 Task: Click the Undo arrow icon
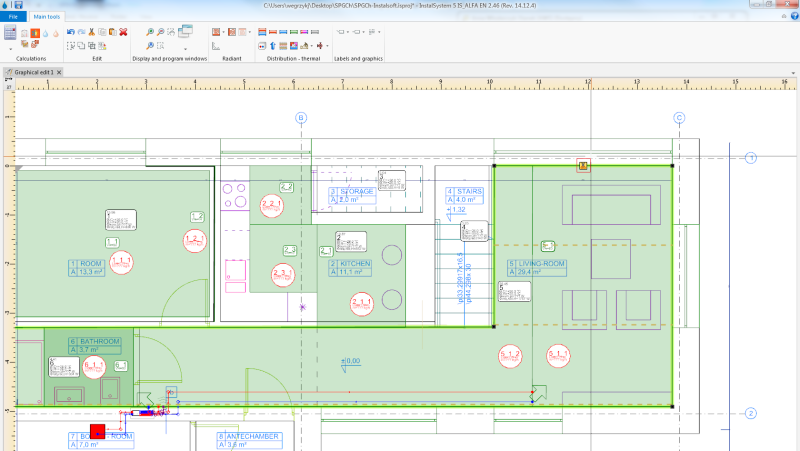(71, 32)
